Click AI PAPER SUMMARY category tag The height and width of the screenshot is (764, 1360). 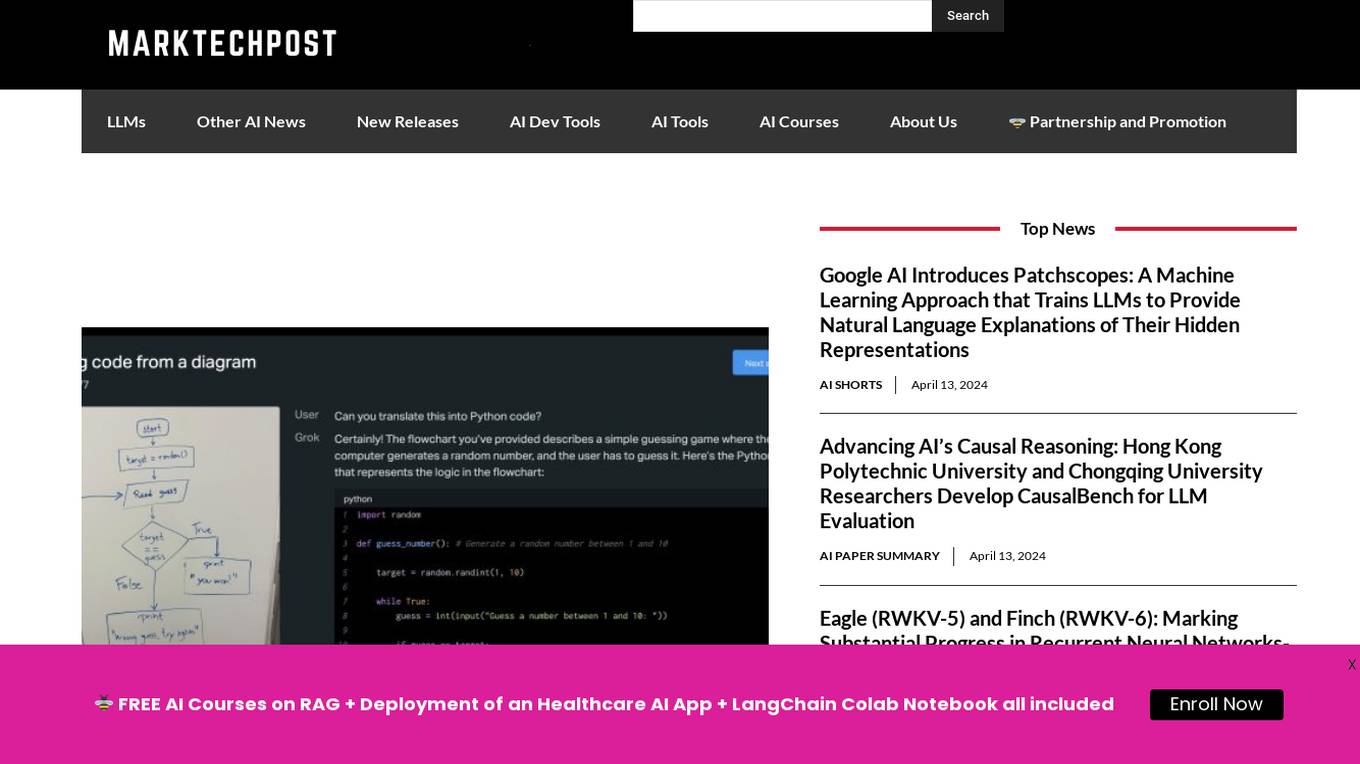(x=880, y=556)
